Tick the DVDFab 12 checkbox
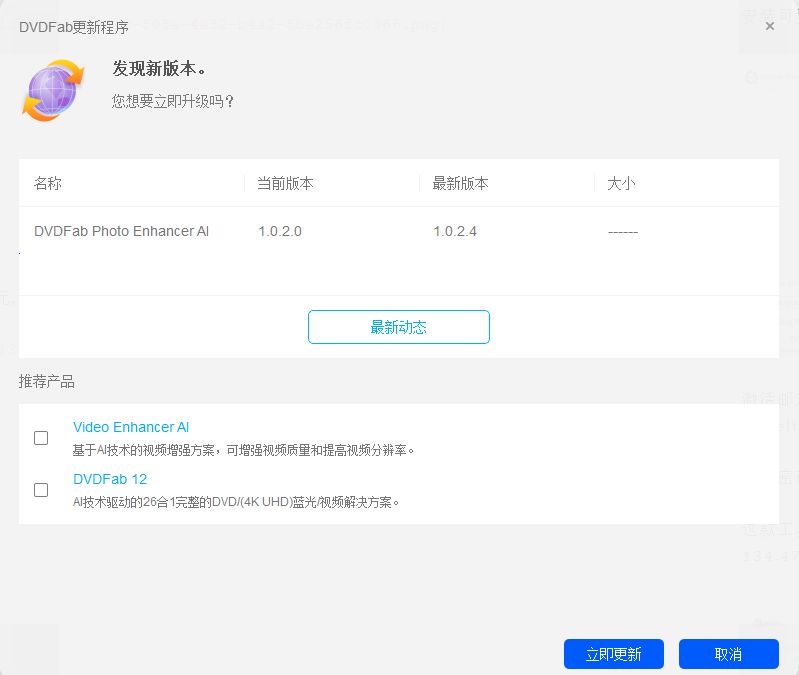Screen dimensions: 799x675 tap(41, 490)
